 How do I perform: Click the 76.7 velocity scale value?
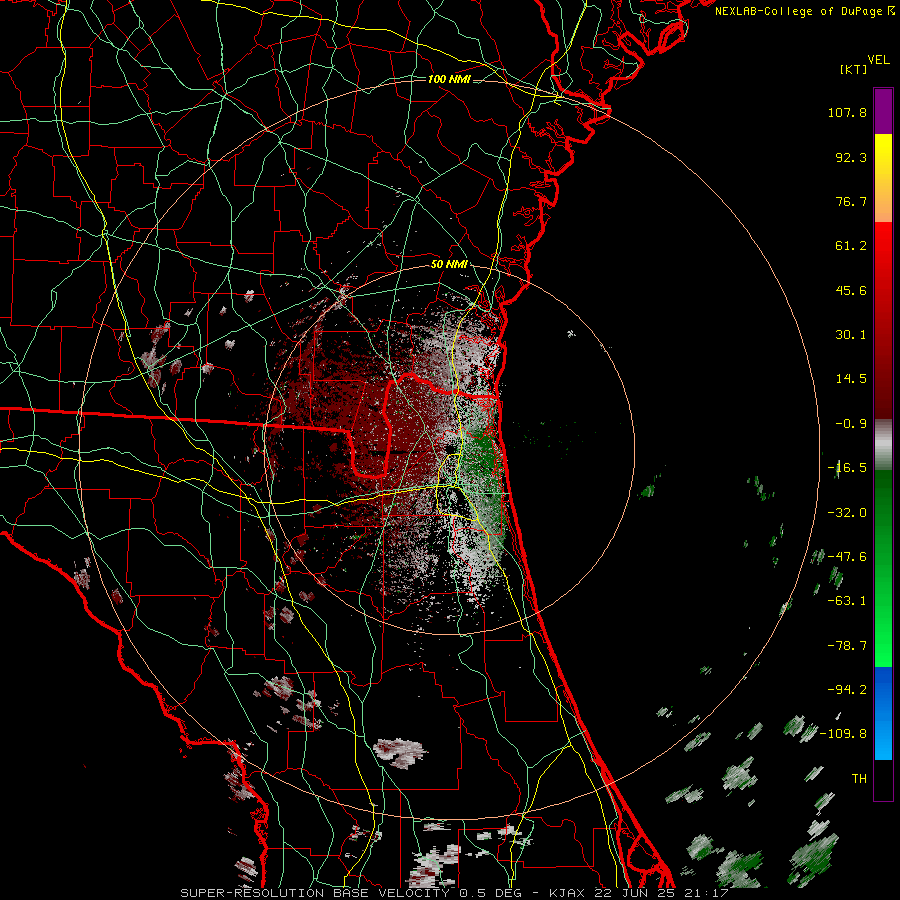click(x=851, y=201)
